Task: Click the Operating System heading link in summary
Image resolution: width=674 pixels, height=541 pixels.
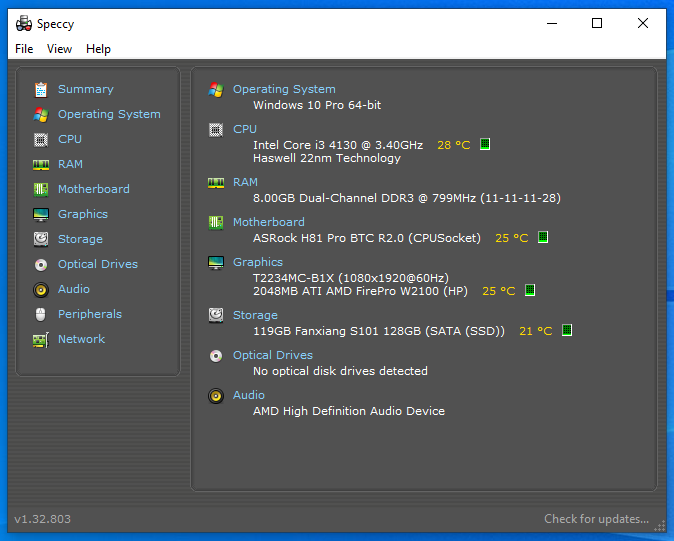Action: point(284,89)
